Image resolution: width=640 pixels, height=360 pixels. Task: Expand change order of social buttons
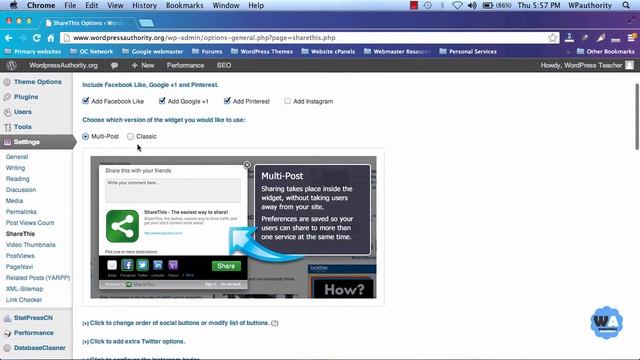[176, 323]
